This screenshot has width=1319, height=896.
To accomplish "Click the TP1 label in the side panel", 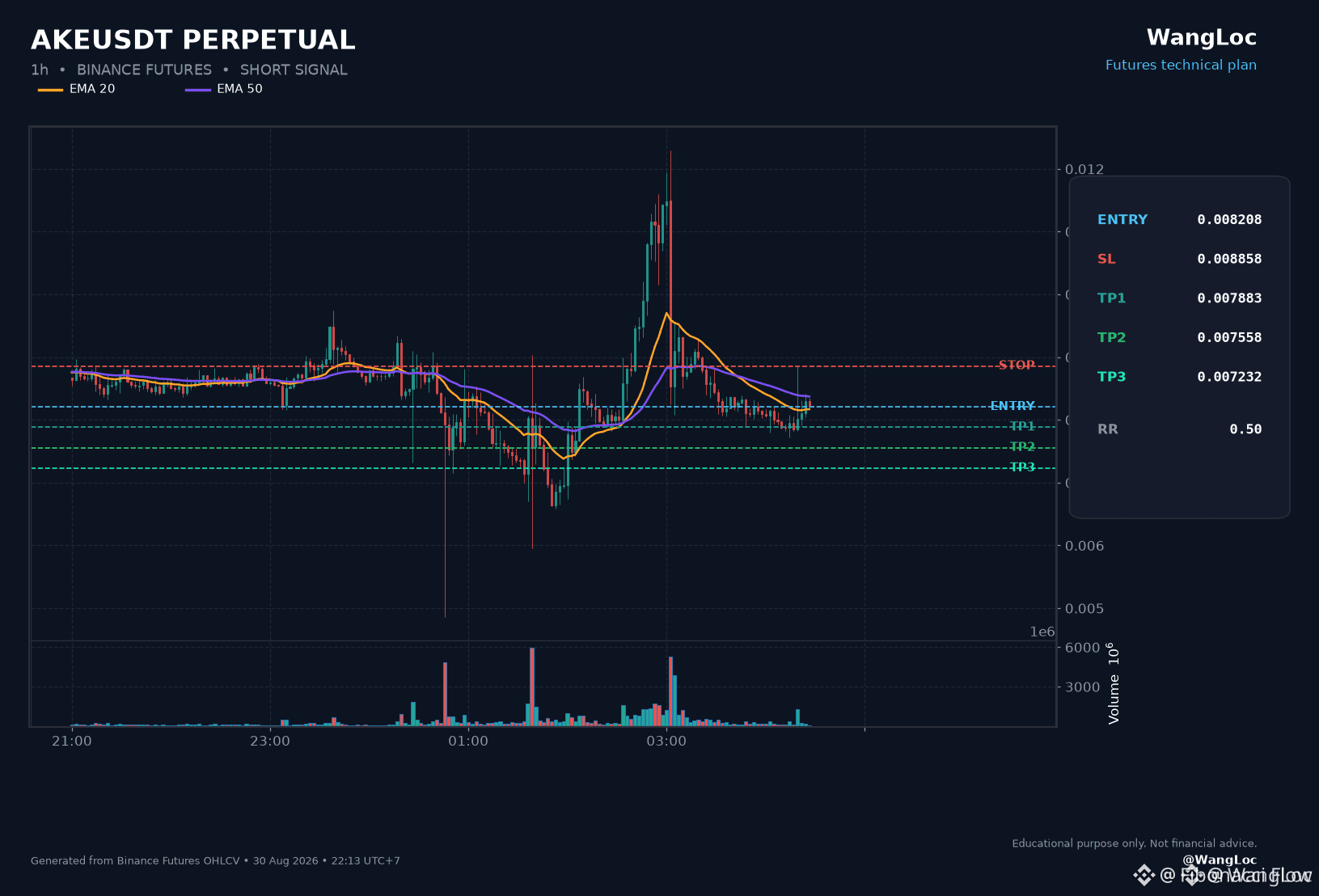I will (1111, 298).
